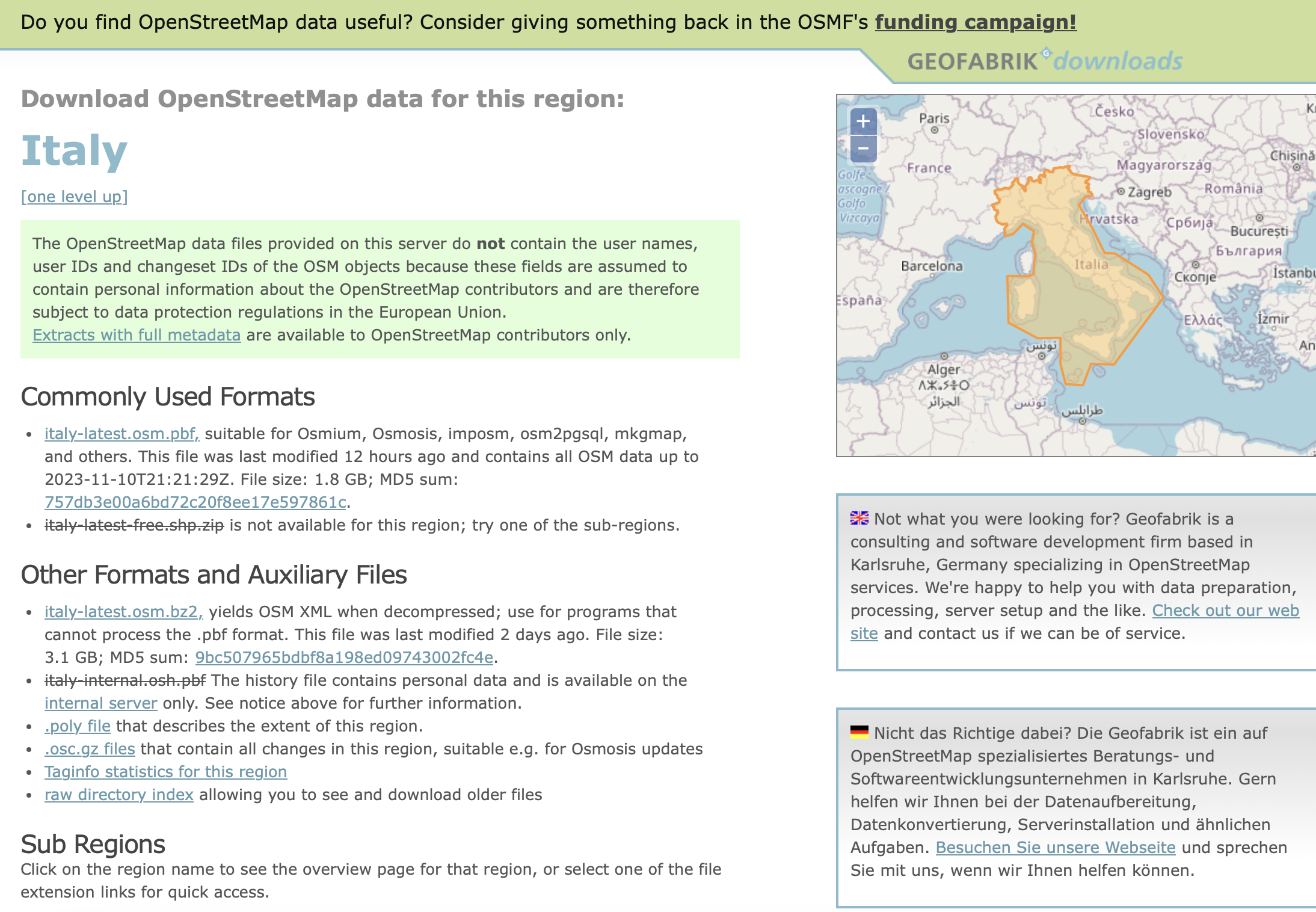
Task: Download italy-latest.osm.pbf file
Action: point(121,434)
